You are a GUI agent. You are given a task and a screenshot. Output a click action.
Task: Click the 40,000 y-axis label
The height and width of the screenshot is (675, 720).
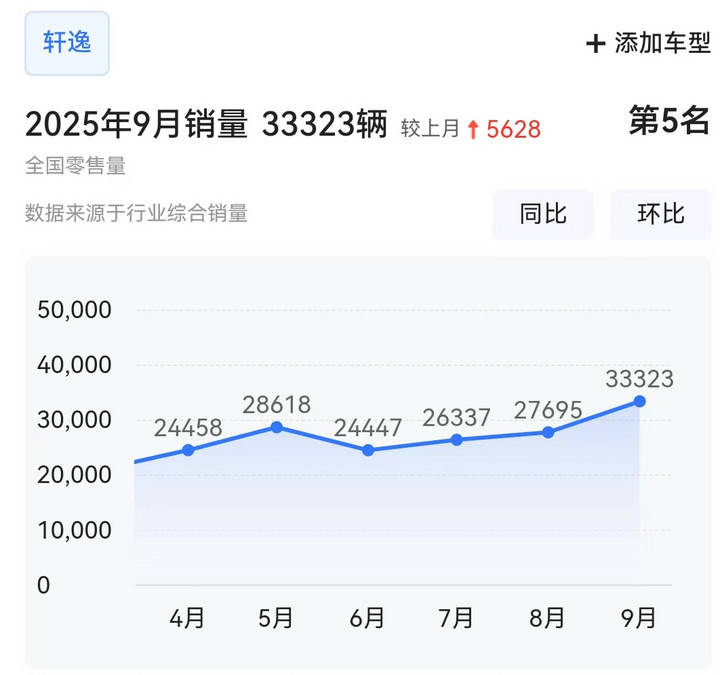tap(74, 365)
